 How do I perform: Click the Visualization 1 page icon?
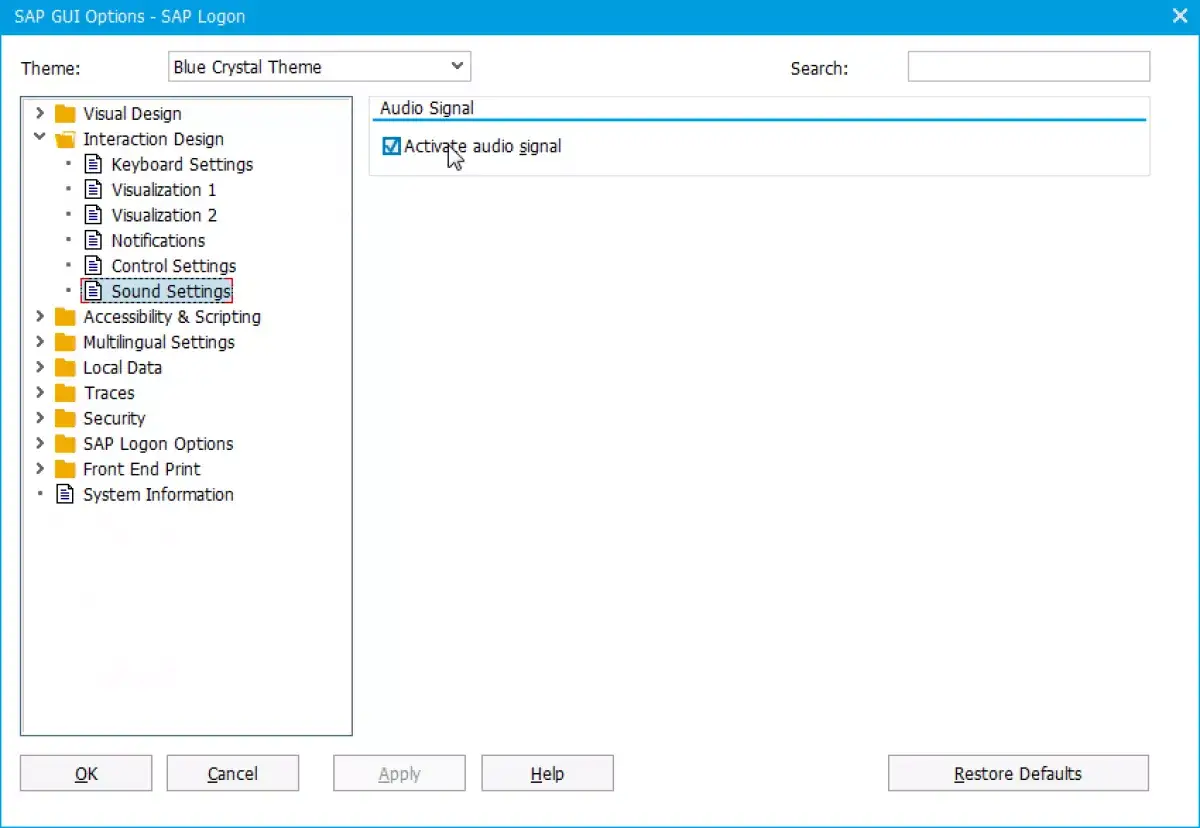tap(93, 190)
